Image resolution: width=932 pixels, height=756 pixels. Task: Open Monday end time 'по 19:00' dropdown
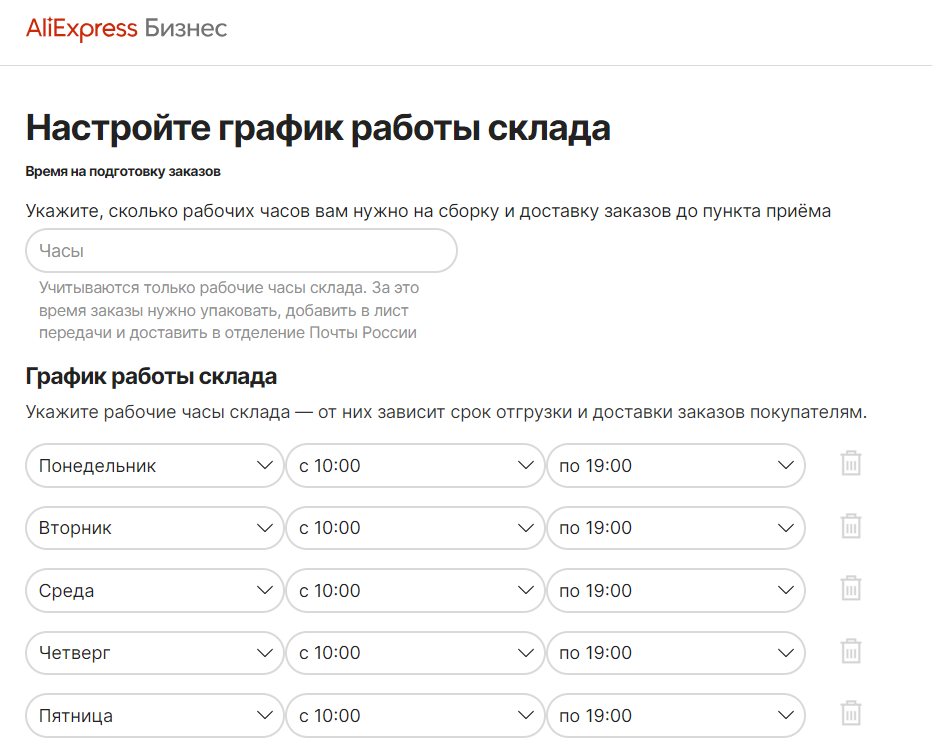click(675, 466)
